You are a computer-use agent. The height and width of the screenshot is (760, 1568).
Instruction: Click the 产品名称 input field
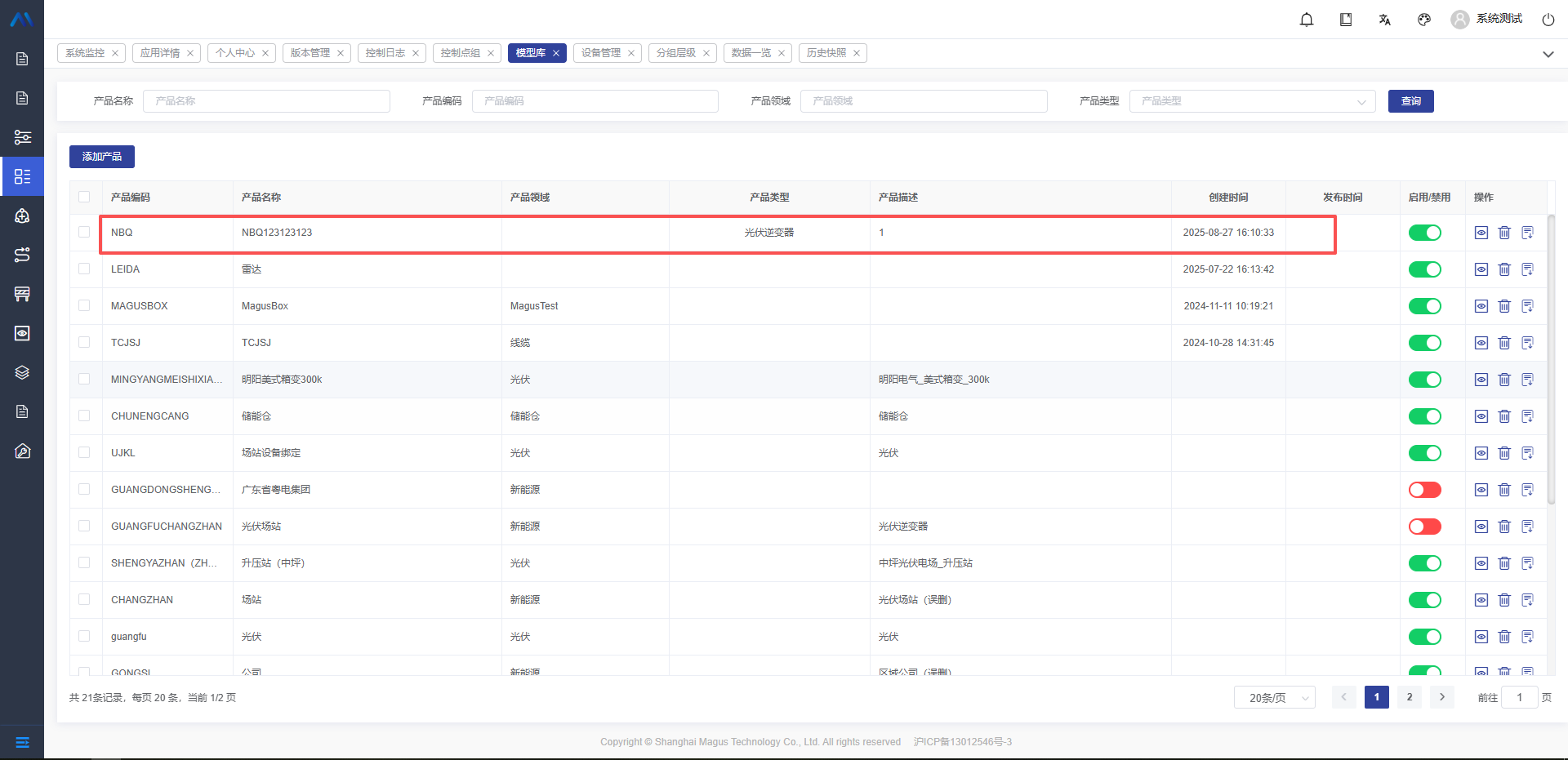click(266, 101)
